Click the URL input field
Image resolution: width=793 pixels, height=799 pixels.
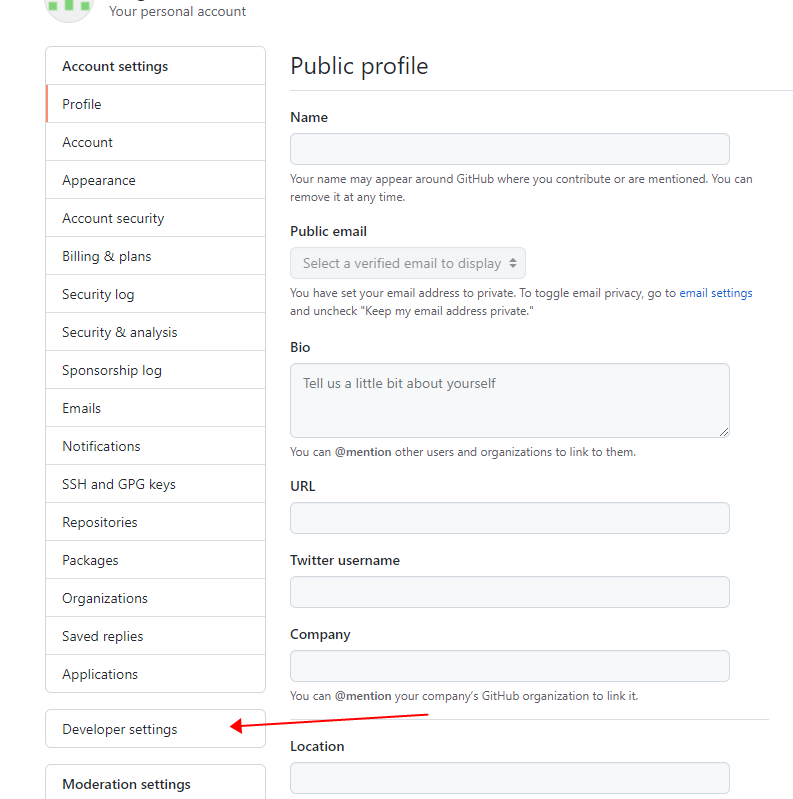pyautogui.click(x=510, y=518)
